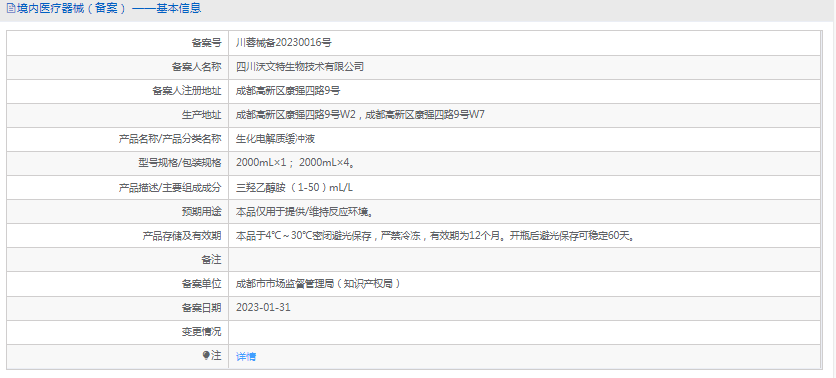Image resolution: width=836 pixels, height=378 pixels.
Task: Select the 备案日期 label cell
Action: click(117, 308)
